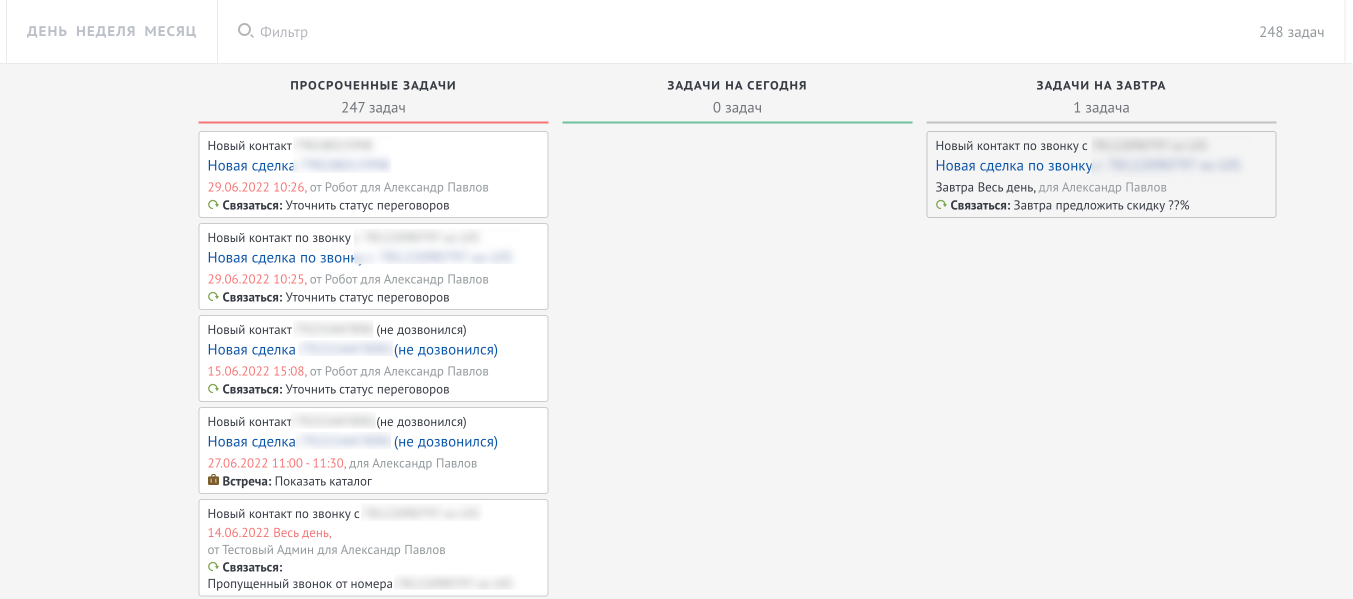Click Связаться icon in 15.06.2022 15:08 task
1353x599 pixels.
(x=213, y=389)
